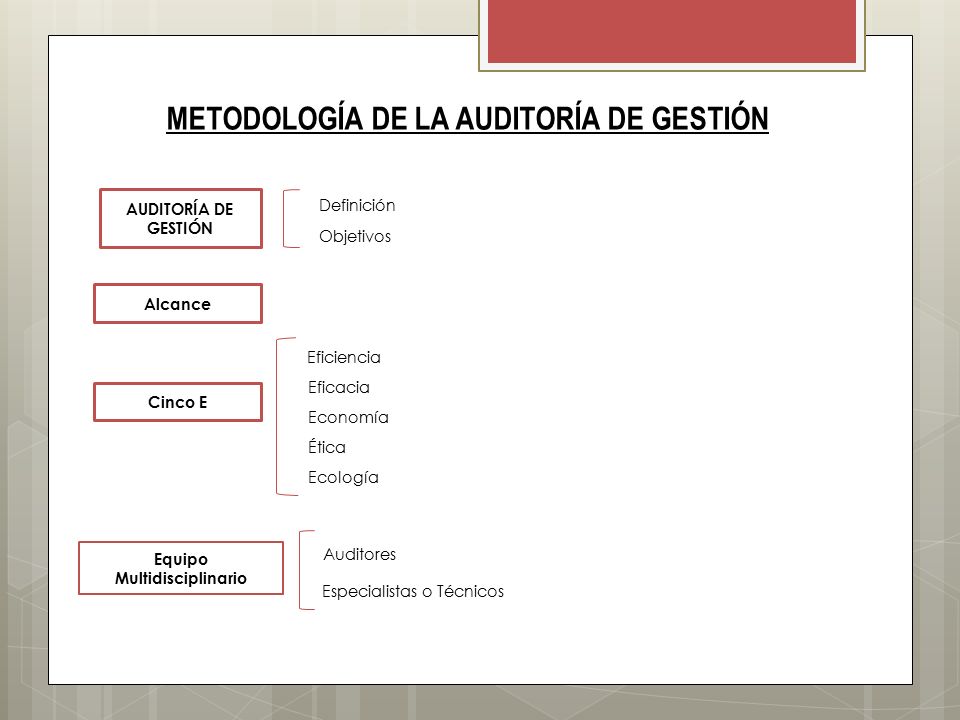Select the word "Eficiencia"
Image resolution: width=960 pixels, height=720 pixels.
tap(343, 358)
